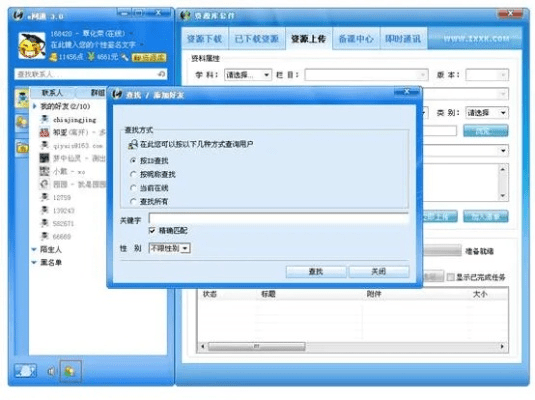Viewport: 535px width, 400px height.
Task: Click avatar icon of qiyuiu@163.com contact
Action: pos(44,145)
